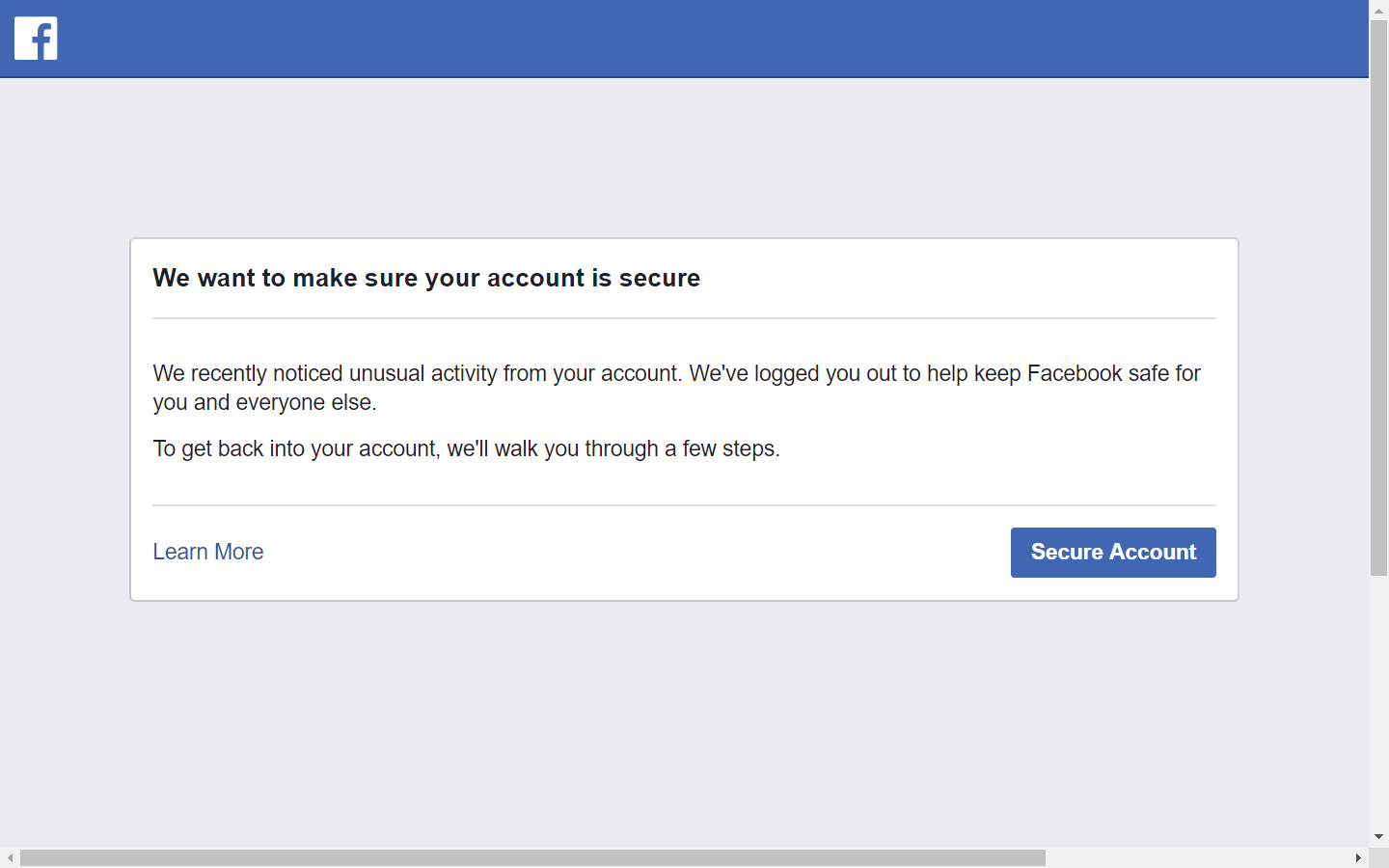Click the unusual activity notice paragraph
This screenshot has height=868, width=1389.
click(x=675, y=387)
